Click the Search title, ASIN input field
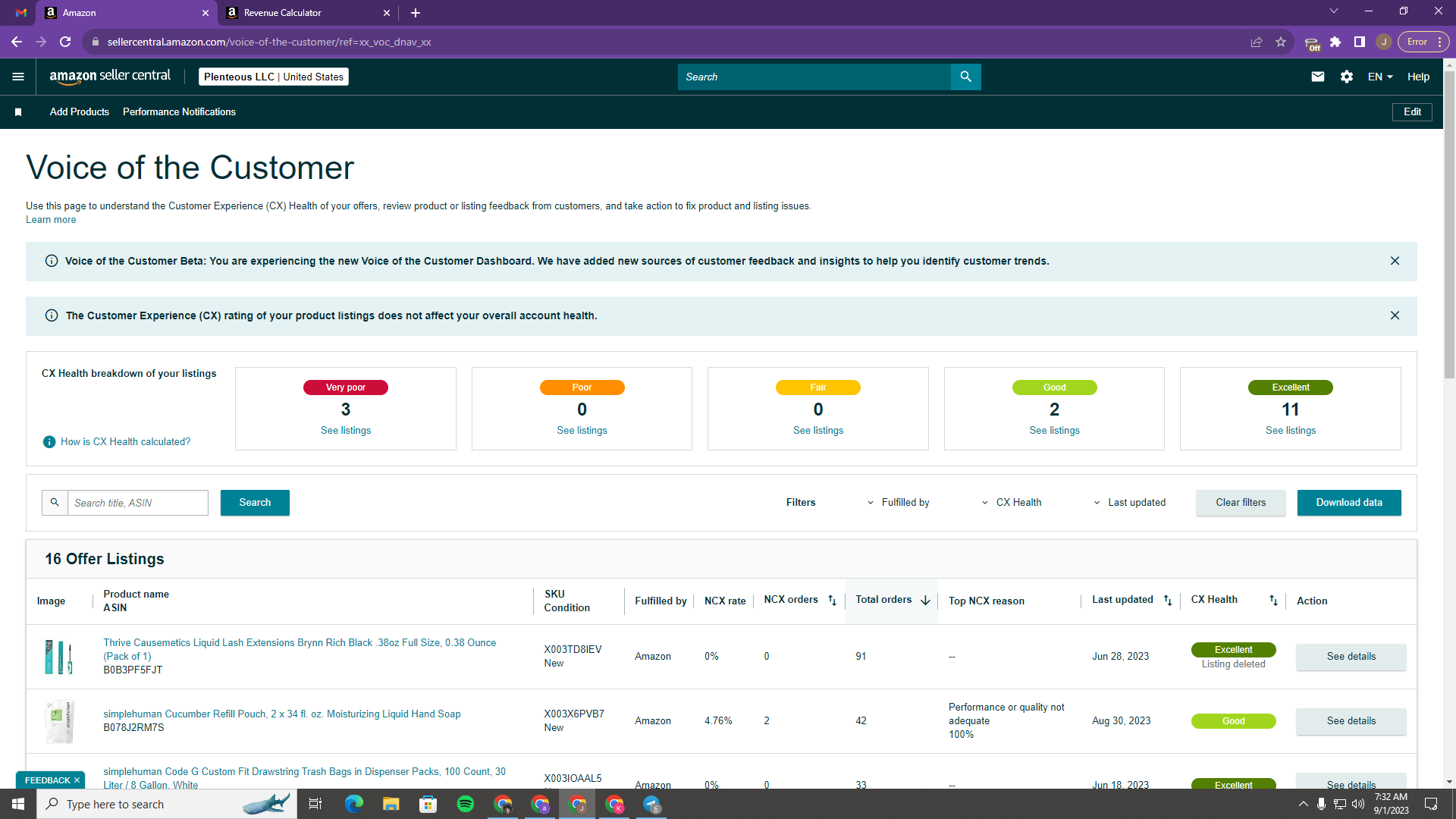 coord(138,503)
